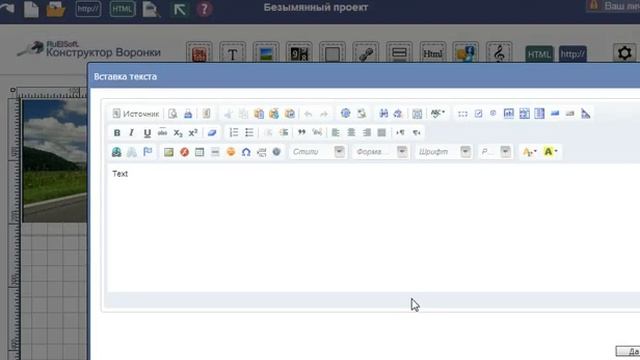Toggle Block Quote formatting
The image size is (640, 360).
(302, 133)
